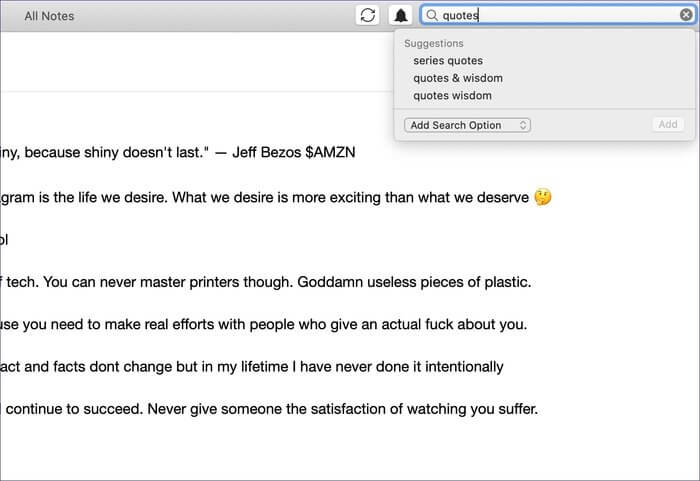
Task: Pick the 'quotes wisdom' suggestion
Action: [x=452, y=96]
